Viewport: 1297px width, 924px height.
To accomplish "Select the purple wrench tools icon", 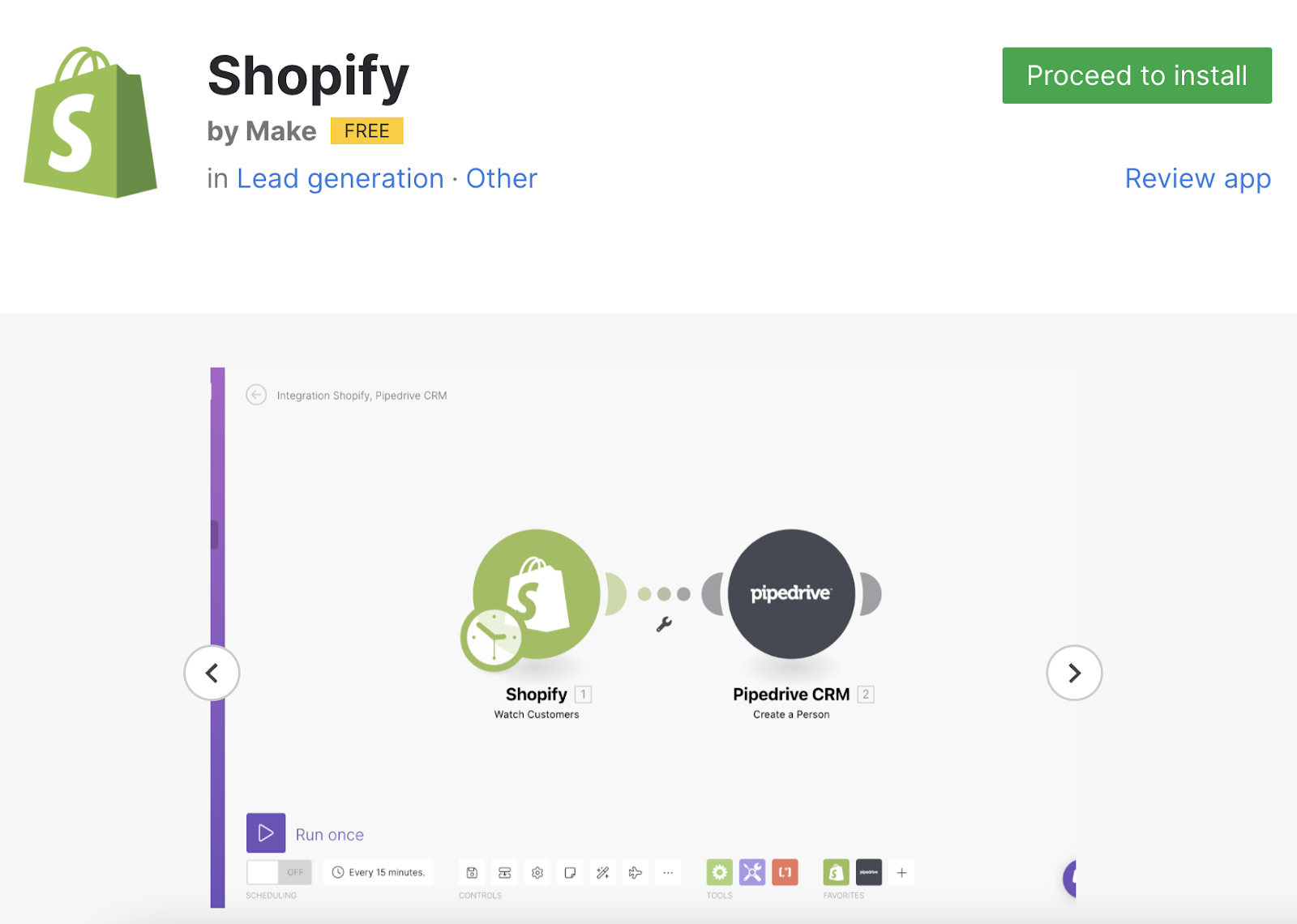I will [x=752, y=872].
